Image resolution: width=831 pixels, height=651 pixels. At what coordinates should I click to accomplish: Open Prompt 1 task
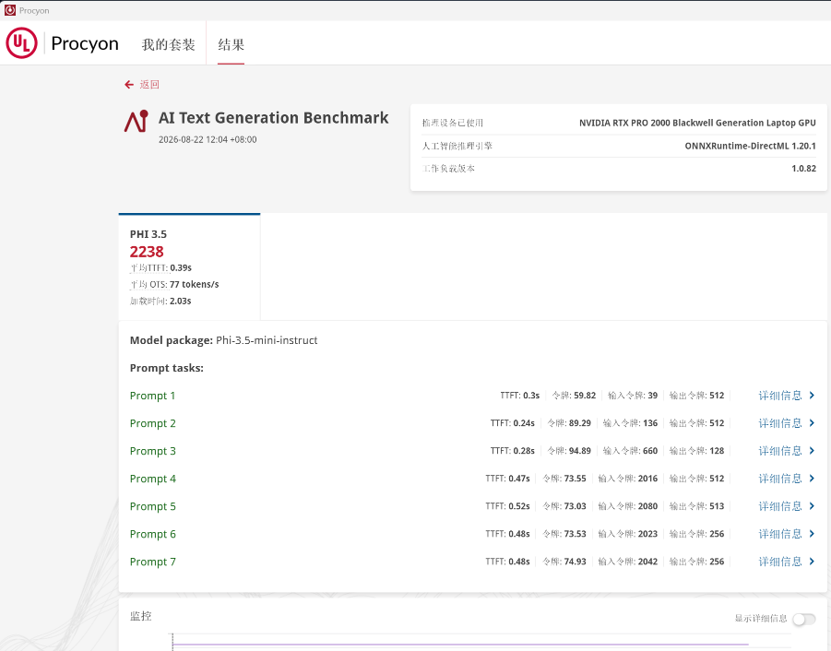tap(153, 395)
